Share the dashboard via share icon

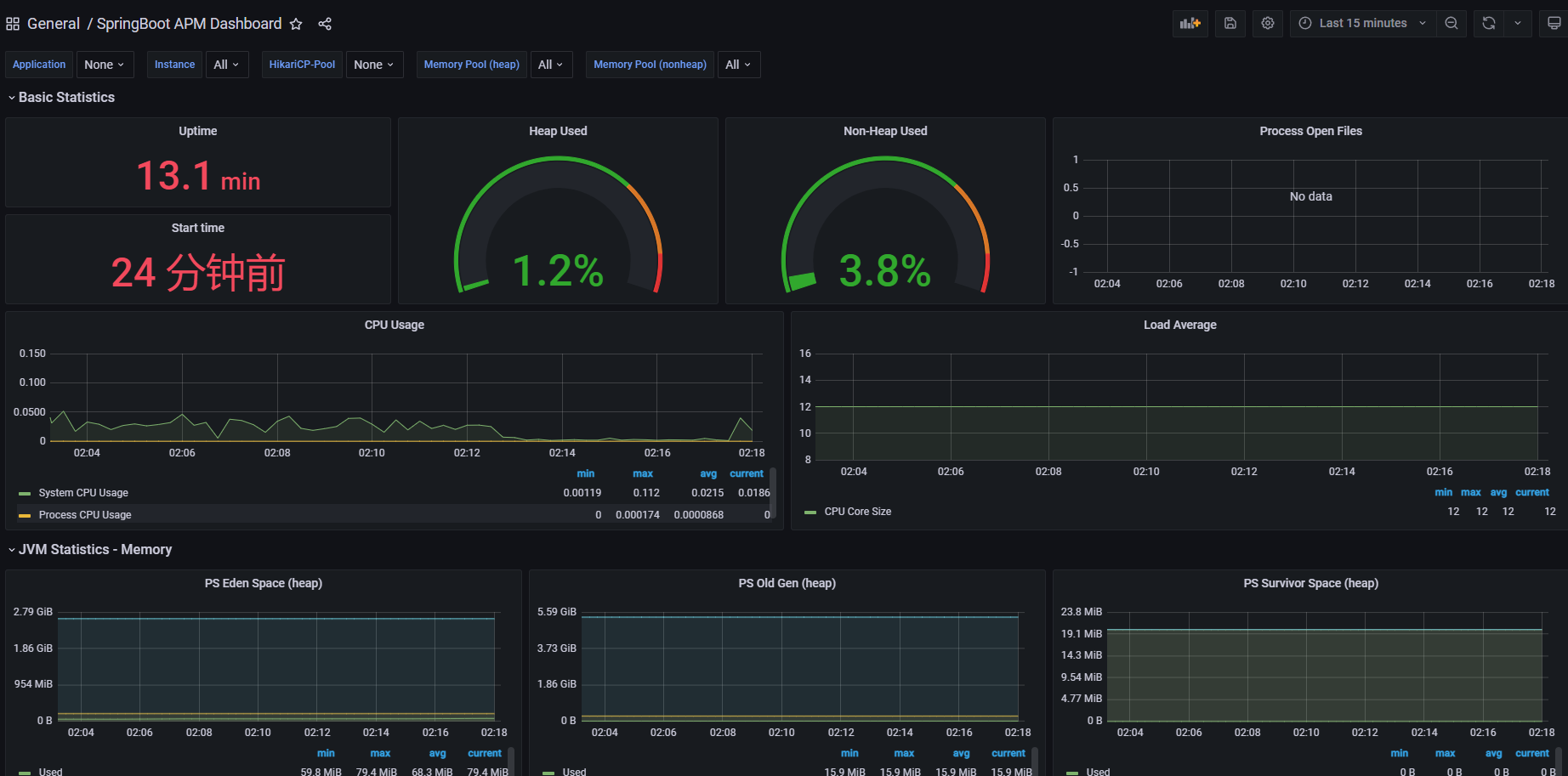pos(325,24)
